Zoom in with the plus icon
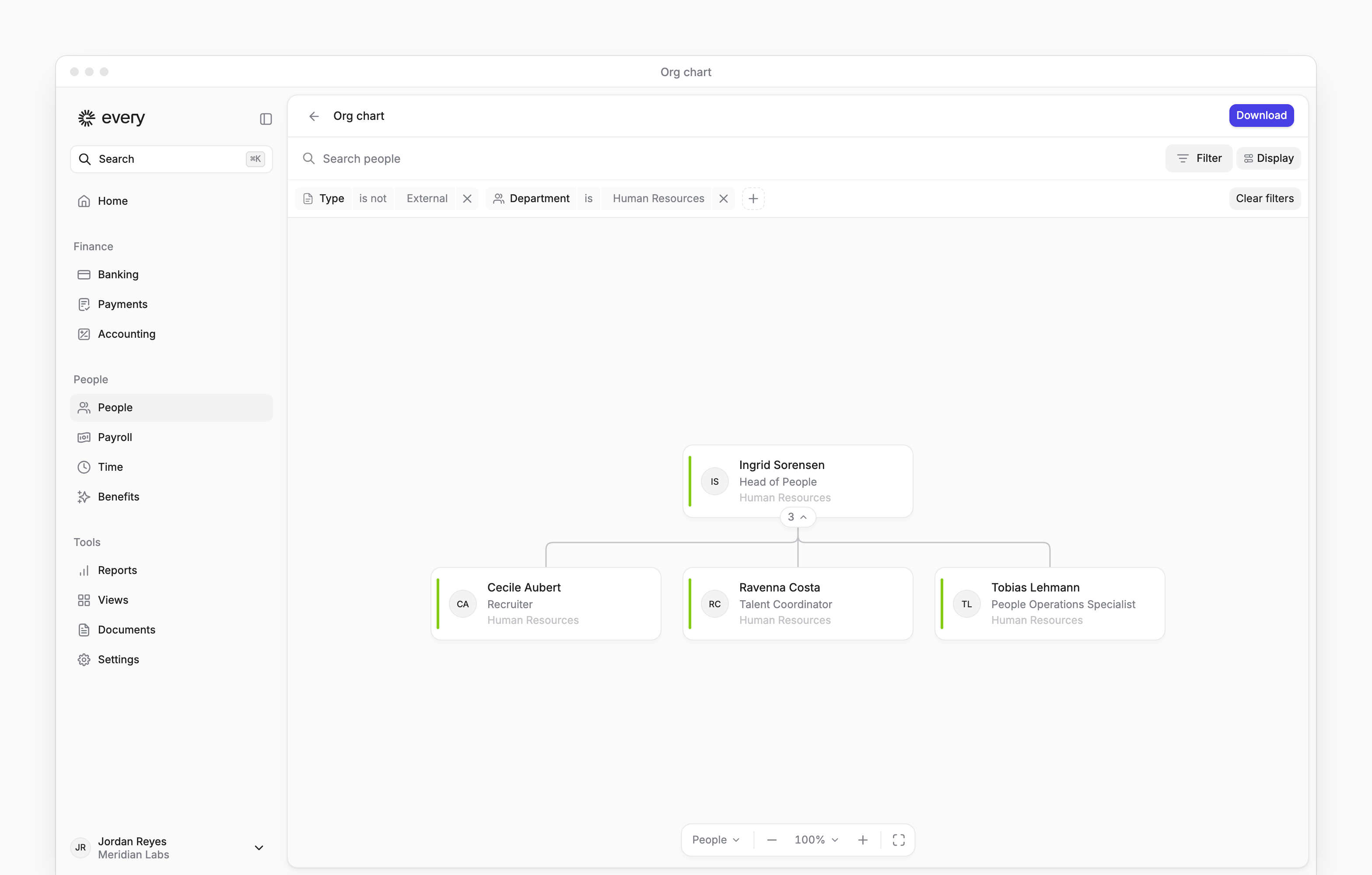The image size is (1372, 875). tap(863, 840)
